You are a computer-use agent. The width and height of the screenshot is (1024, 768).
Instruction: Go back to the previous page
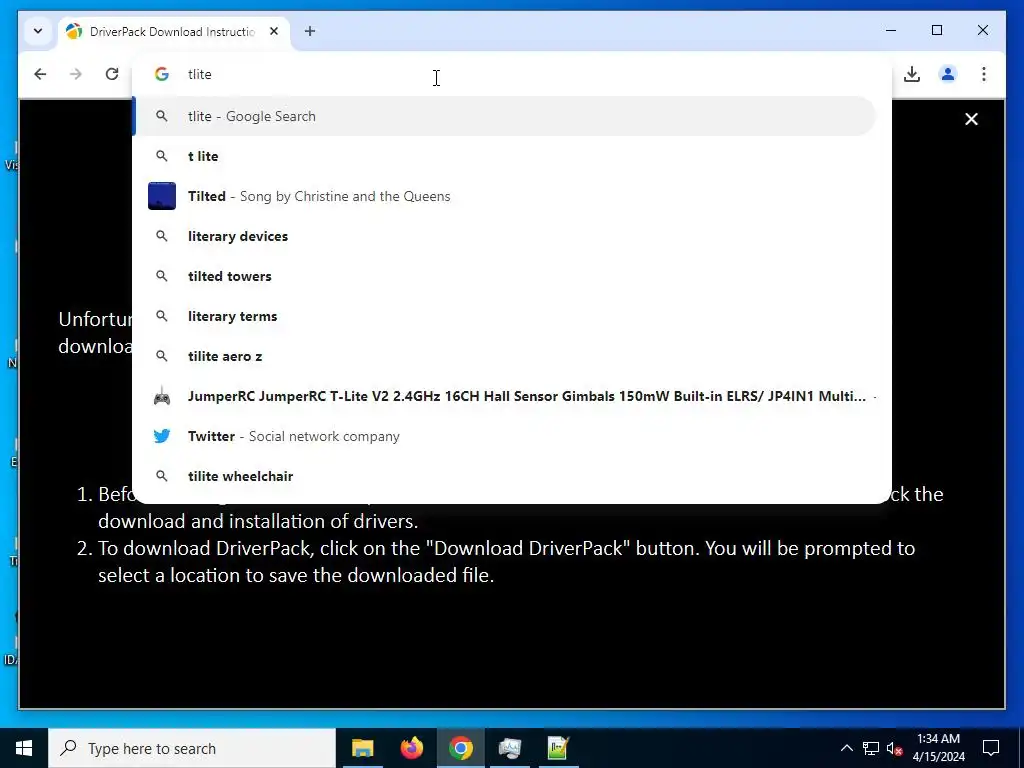tap(40, 74)
